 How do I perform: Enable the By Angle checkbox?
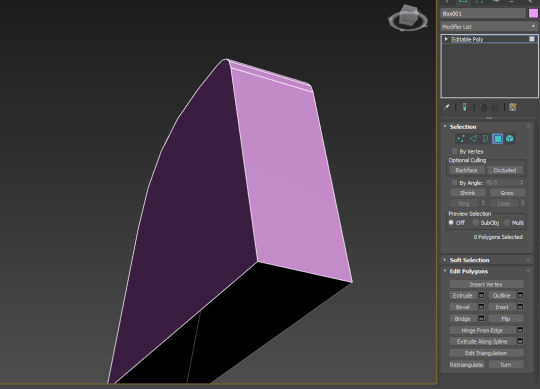(x=455, y=182)
